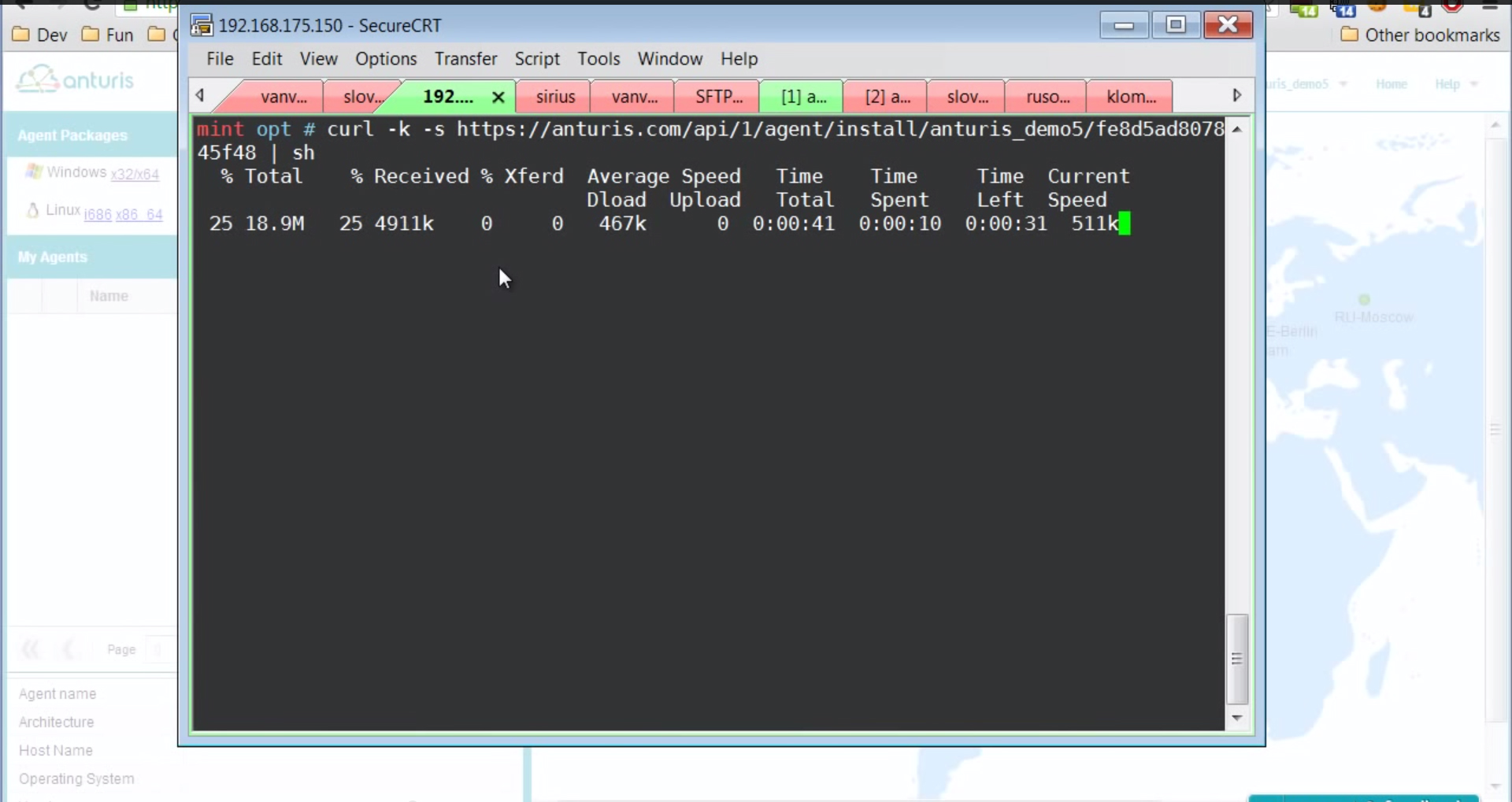Open the Linux x86_64 package link

click(139, 214)
